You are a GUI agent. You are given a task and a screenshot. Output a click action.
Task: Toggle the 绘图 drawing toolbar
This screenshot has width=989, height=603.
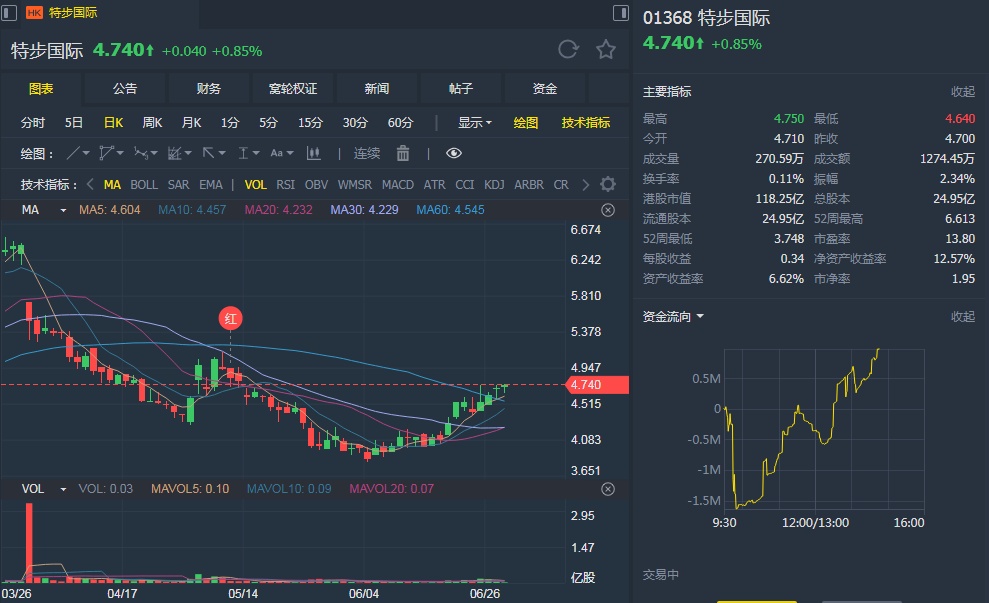[526, 123]
